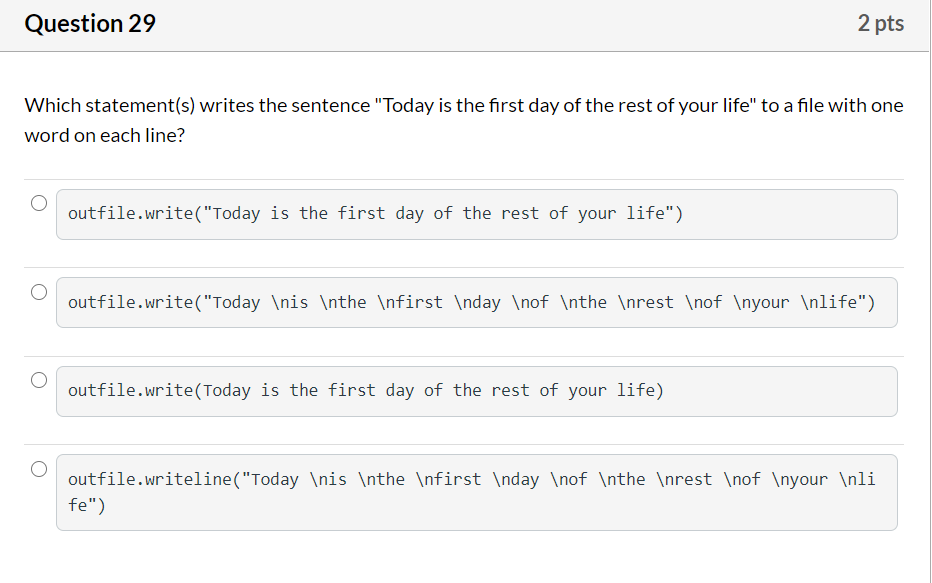
Task: Select the answer writing everything on one line
Action: (38, 202)
